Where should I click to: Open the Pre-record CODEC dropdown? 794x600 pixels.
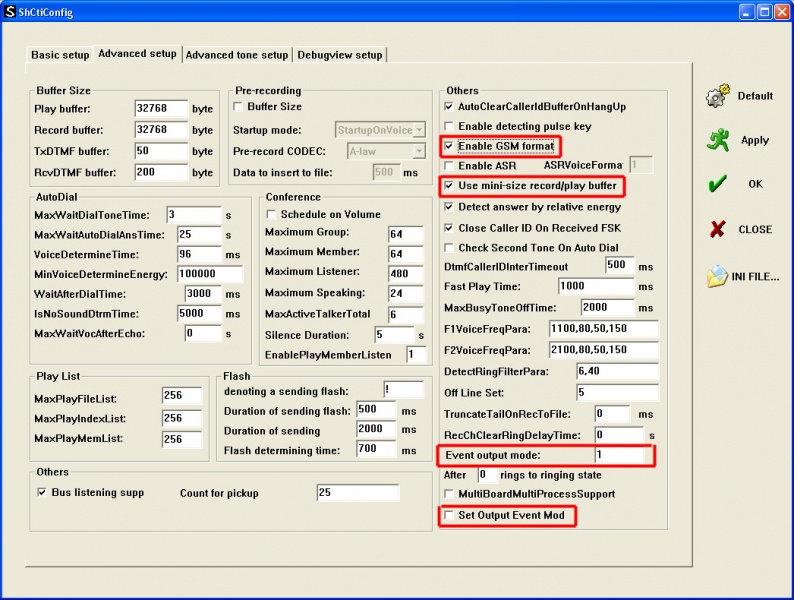pos(419,151)
